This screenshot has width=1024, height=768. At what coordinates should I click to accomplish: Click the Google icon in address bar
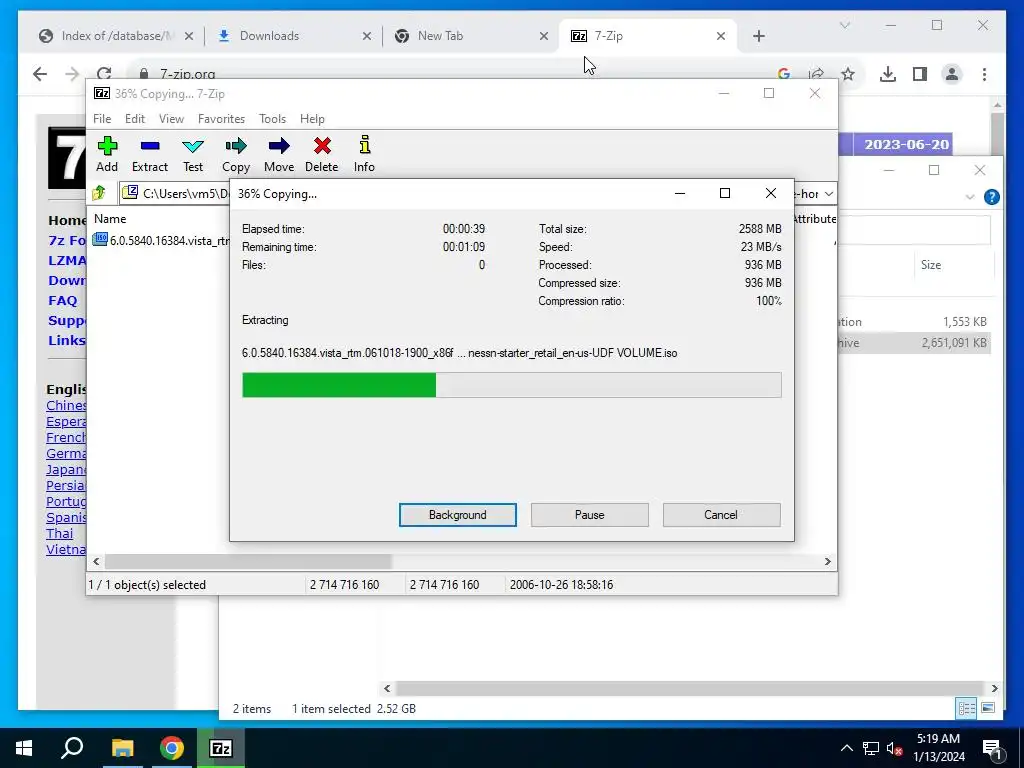pos(784,74)
